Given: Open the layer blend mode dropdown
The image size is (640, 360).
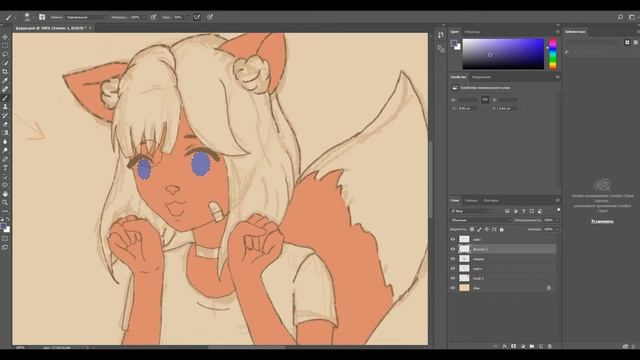Looking at the screenshot, I should pyautogui.click(x=481, y=220).
